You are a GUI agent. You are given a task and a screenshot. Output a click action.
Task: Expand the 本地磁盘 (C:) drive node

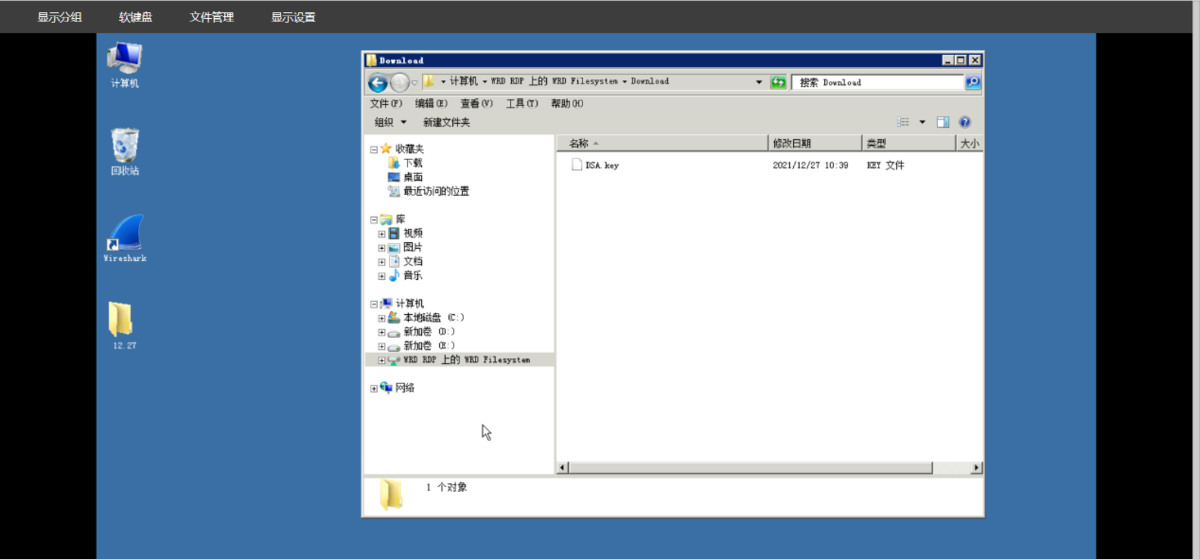[382, 318]
